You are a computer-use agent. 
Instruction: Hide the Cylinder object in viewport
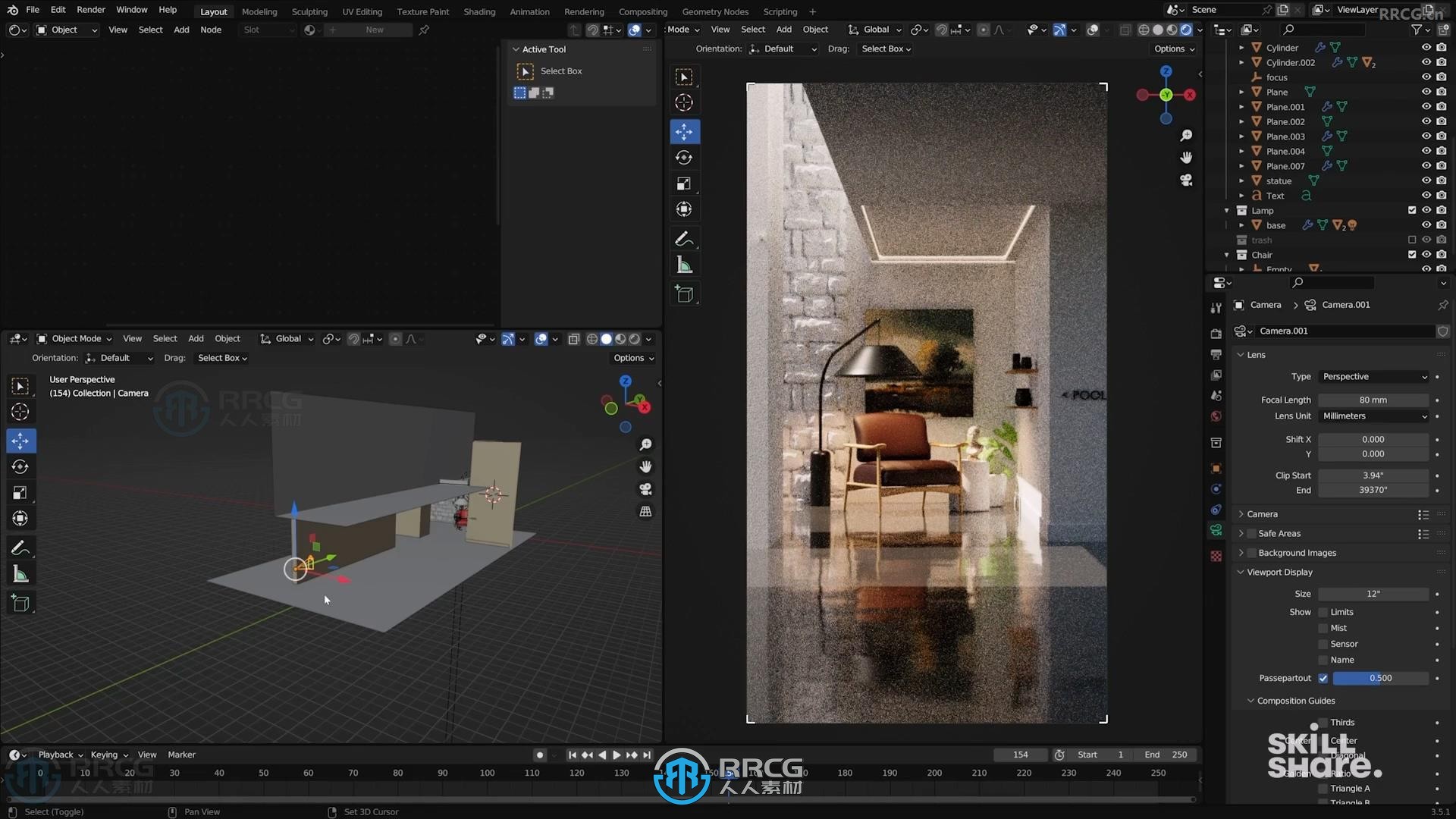1426,47
